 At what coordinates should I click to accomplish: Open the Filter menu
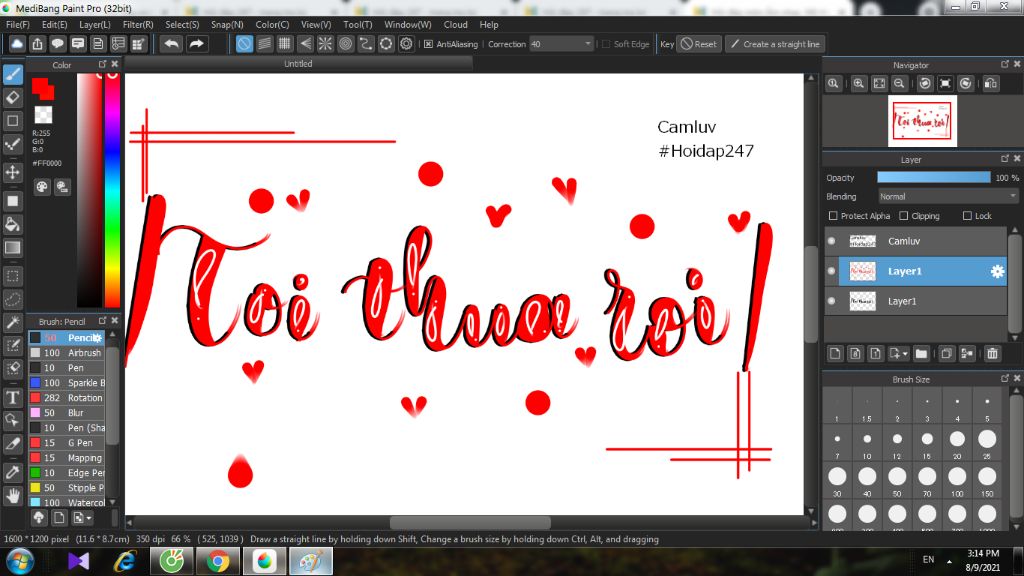coord(138,25)
